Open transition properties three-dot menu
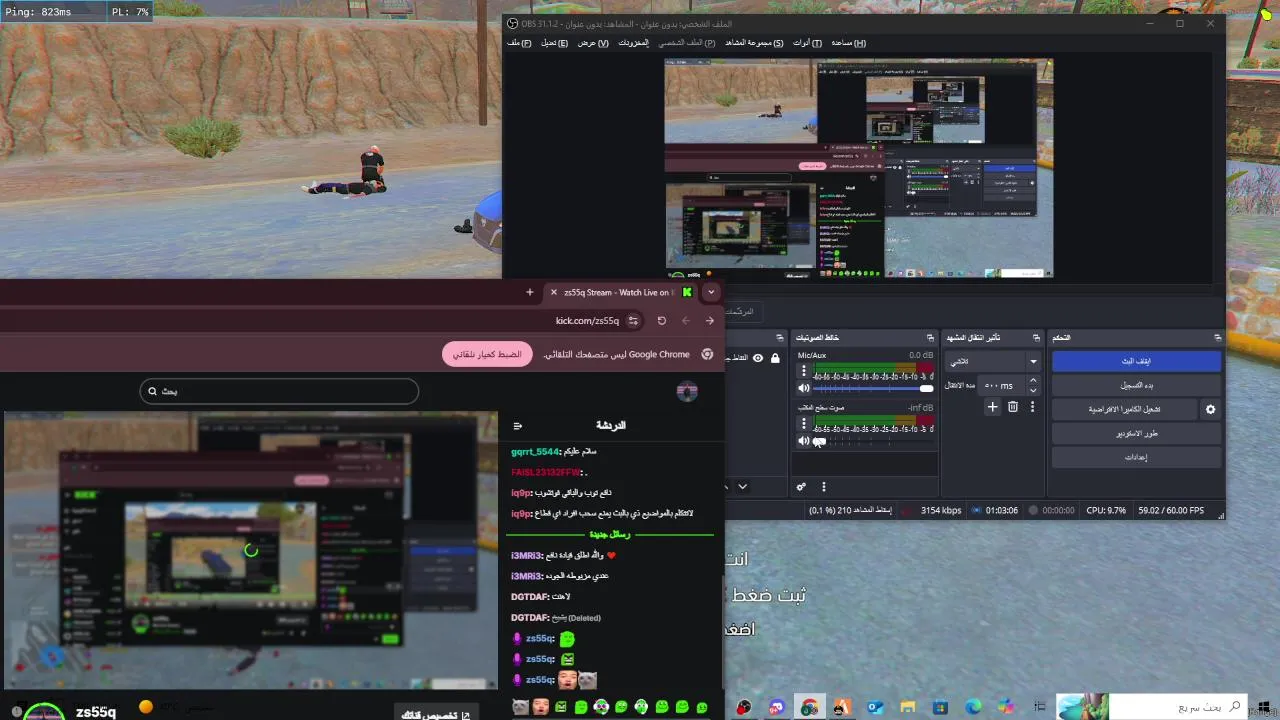This screenshot has height=720, width=1280. coord(1033,407)
